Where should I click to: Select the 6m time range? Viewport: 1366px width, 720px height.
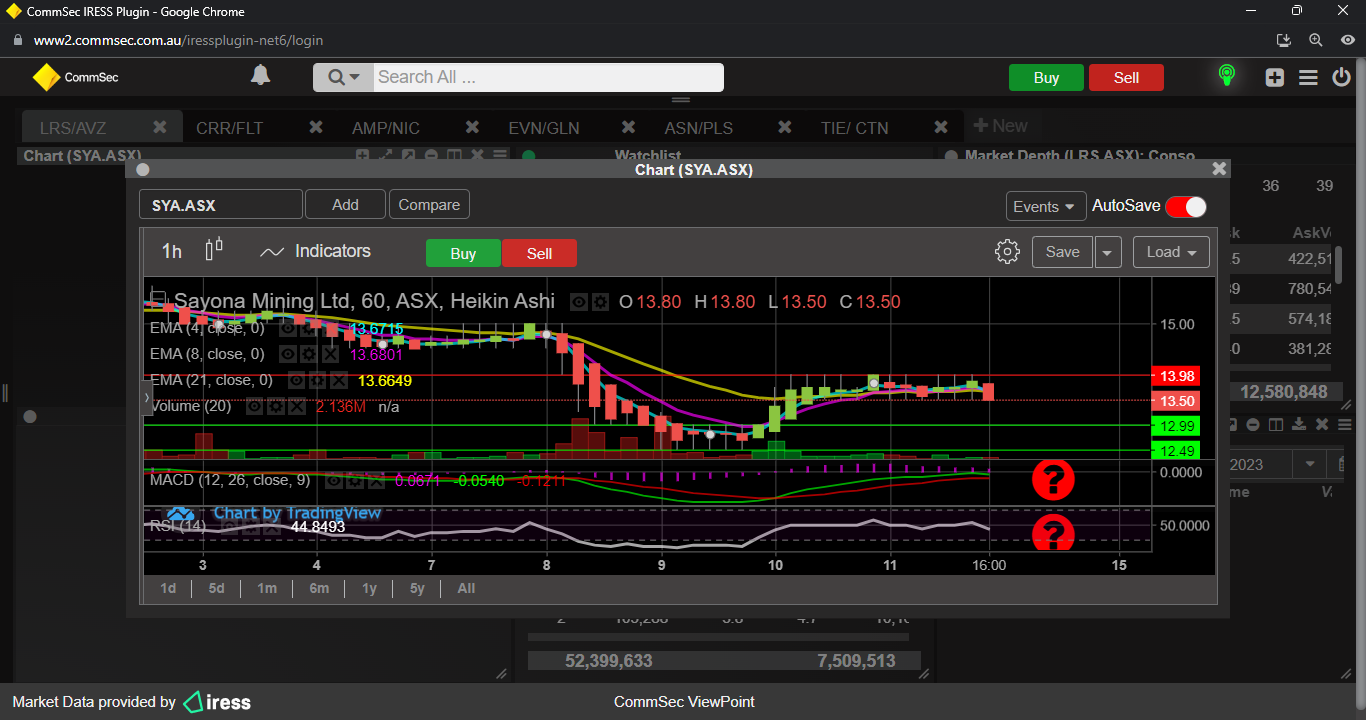point(319,588)
